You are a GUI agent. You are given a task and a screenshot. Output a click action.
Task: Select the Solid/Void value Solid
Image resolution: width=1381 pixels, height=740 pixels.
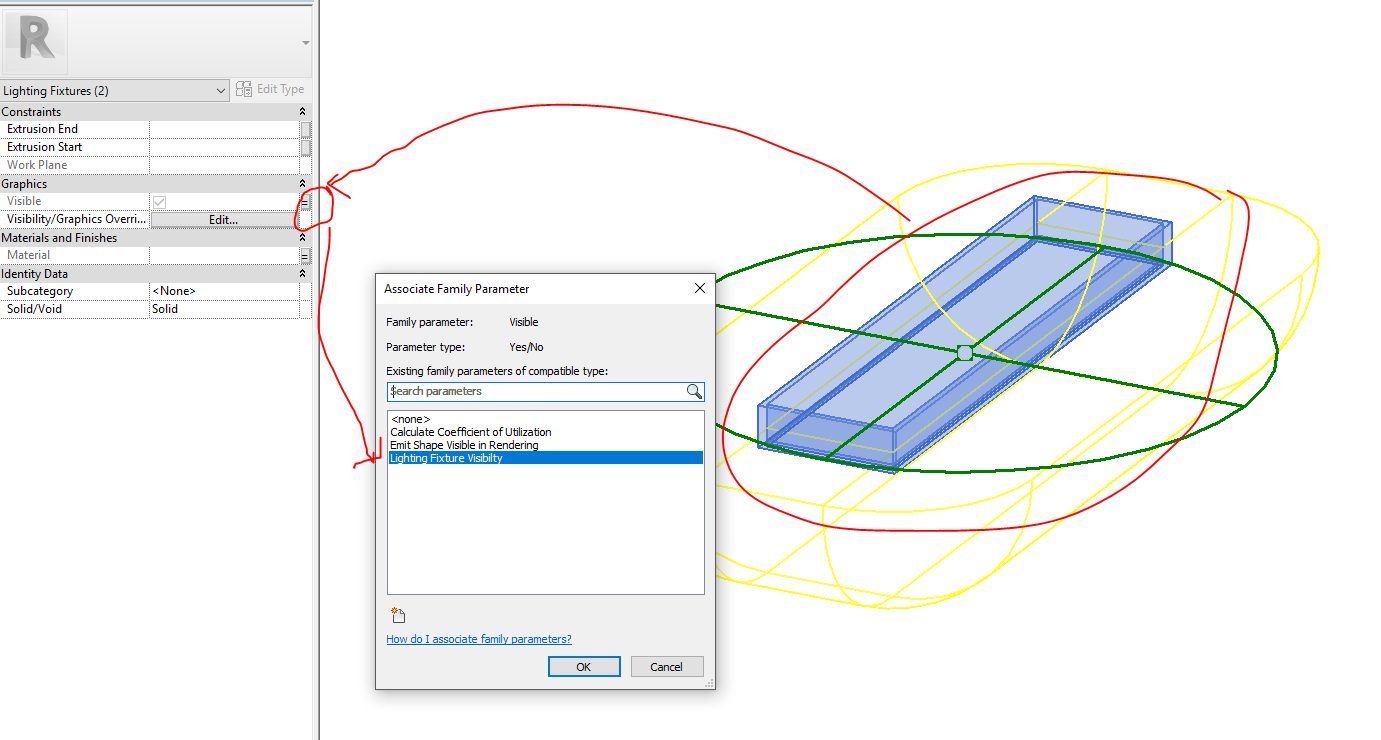click(x=224, y=309)
